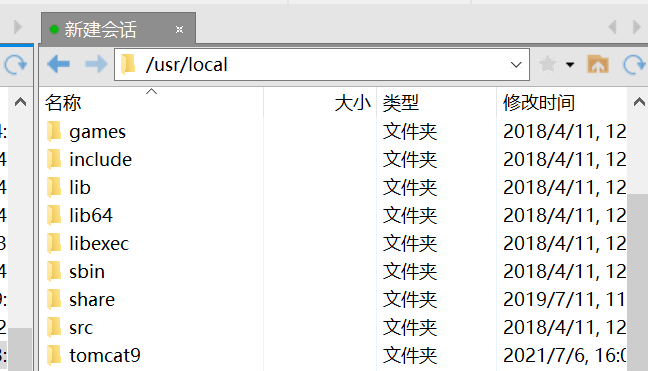The image size is (648, 371).
Task: Select the include folder
Action: click(100, 159)
